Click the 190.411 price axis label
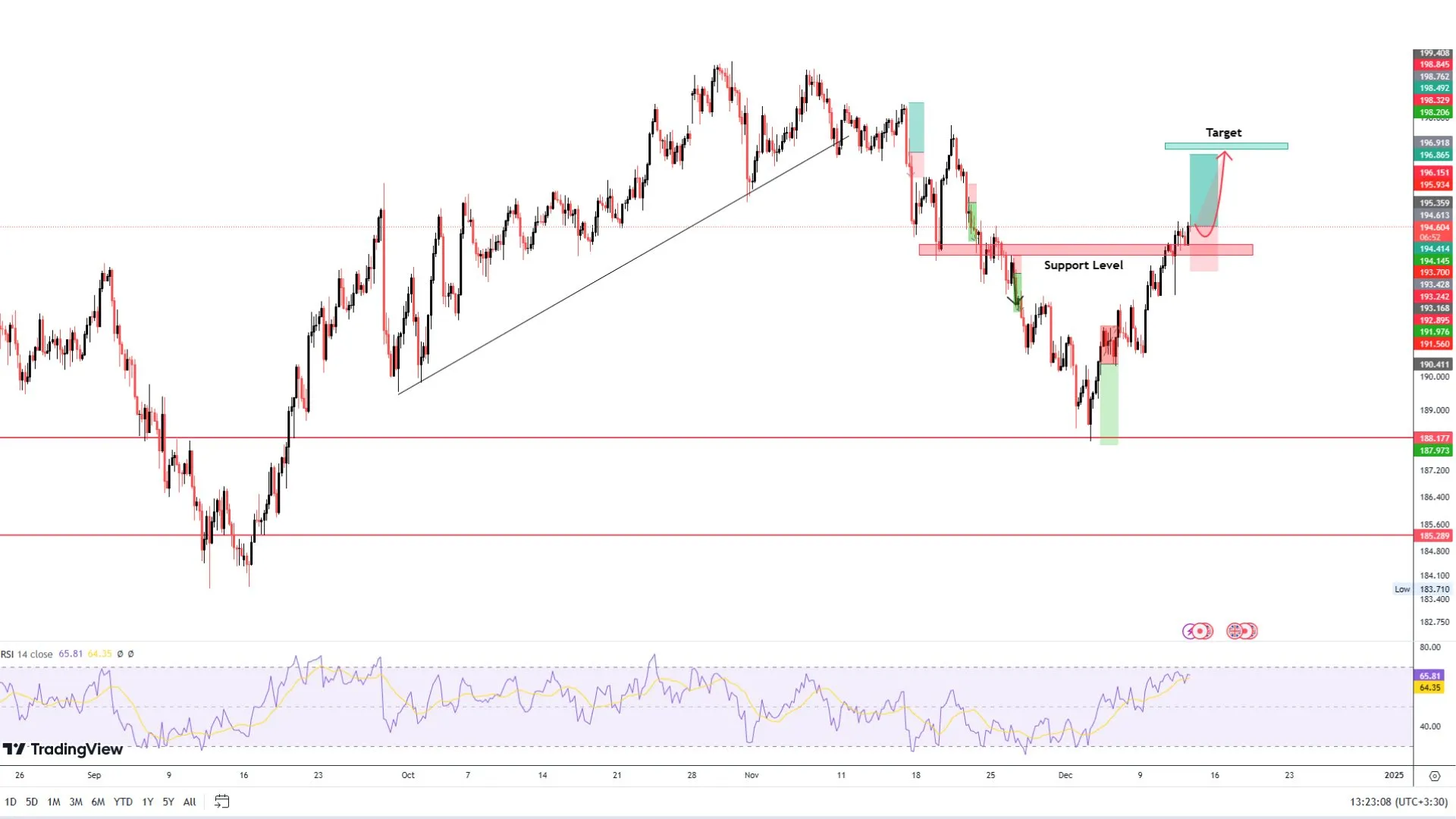1456x819 pixels. (1433, 365)
